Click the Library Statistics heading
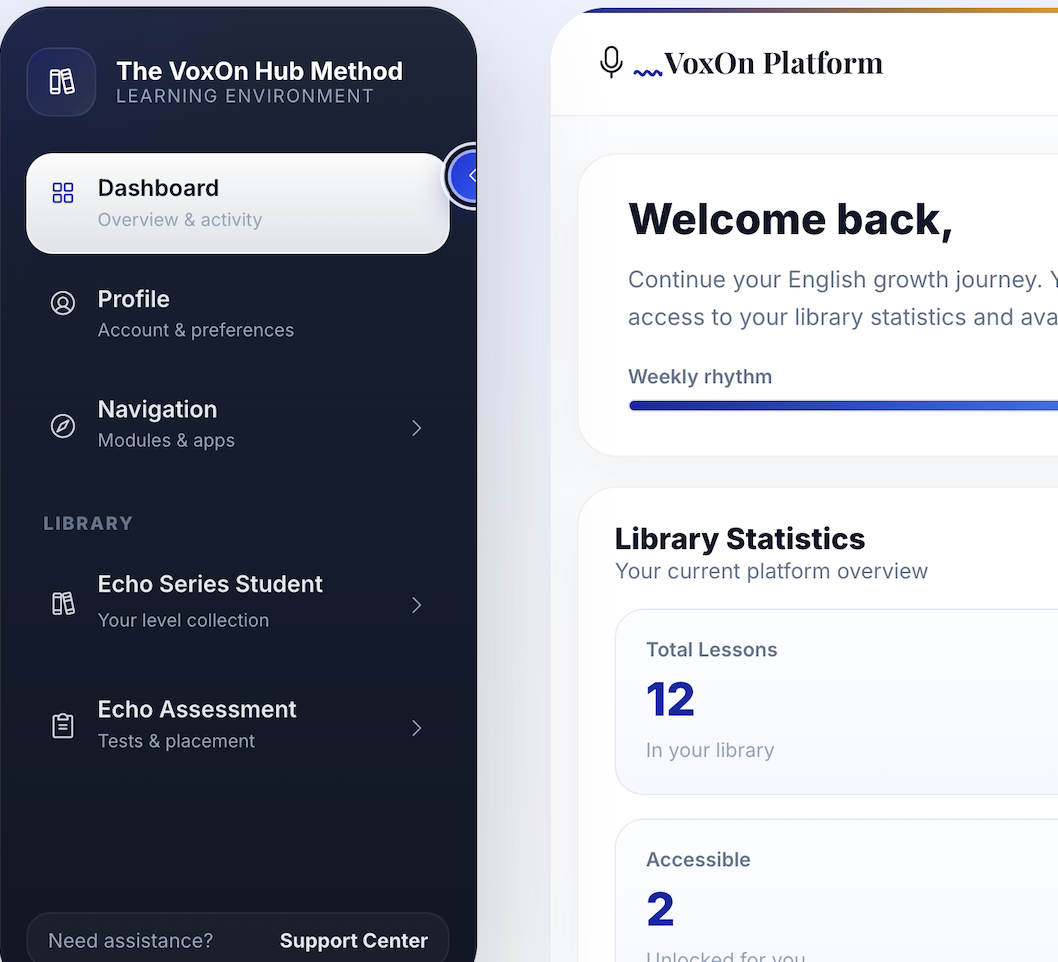The height and width of the screenshot is (962, 1058). coord(740,539)
